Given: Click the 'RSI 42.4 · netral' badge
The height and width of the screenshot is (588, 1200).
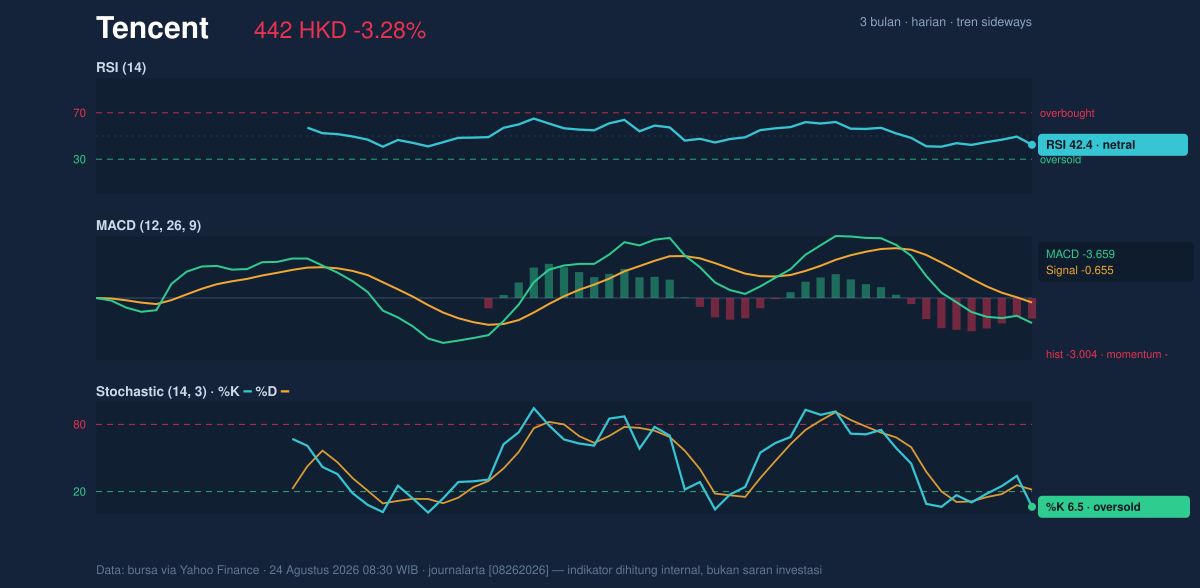Looking at the screenshot, I should [1113, 145].
